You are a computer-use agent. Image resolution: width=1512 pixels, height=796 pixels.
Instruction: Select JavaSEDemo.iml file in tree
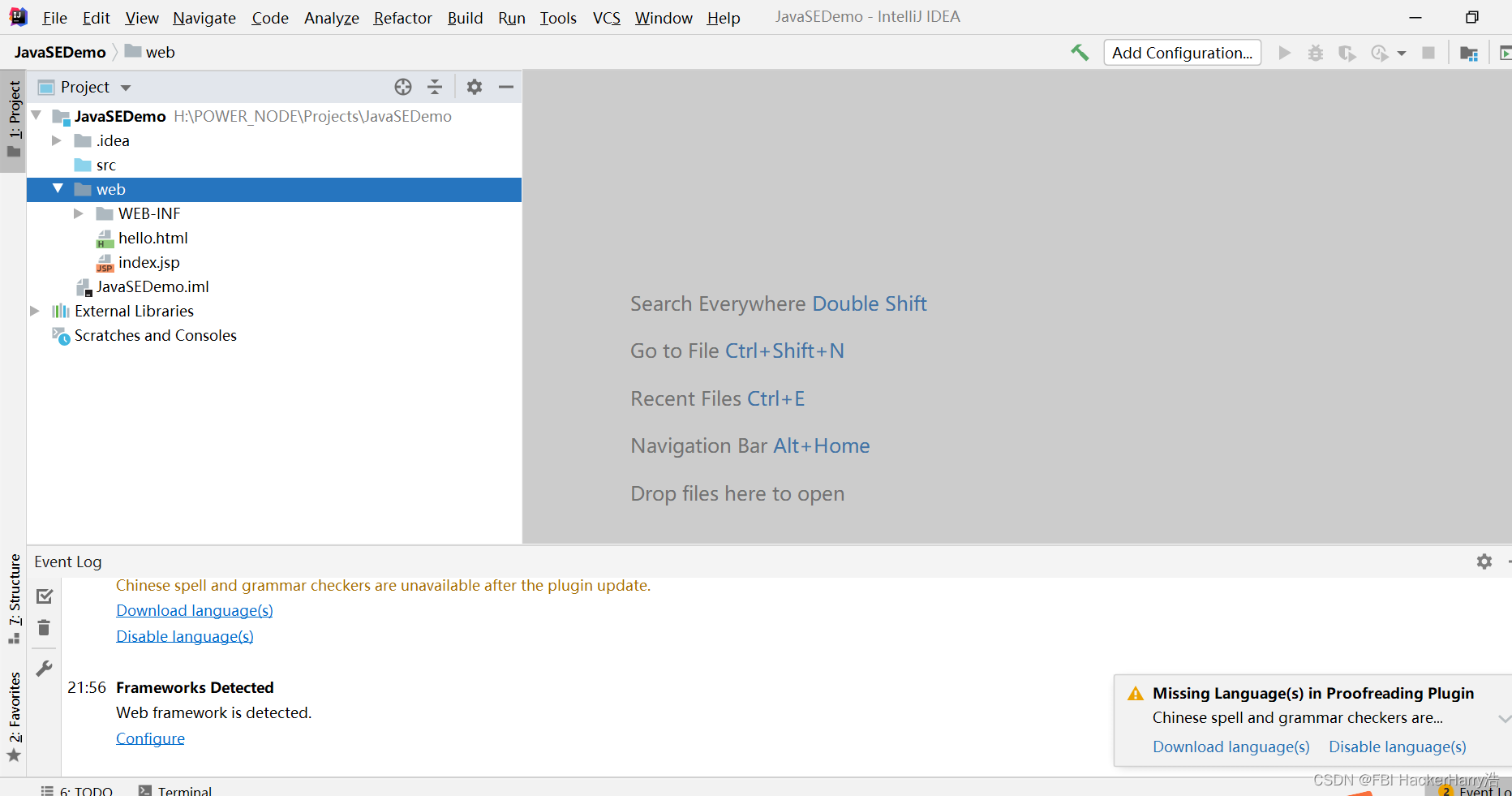coord(152,286)
